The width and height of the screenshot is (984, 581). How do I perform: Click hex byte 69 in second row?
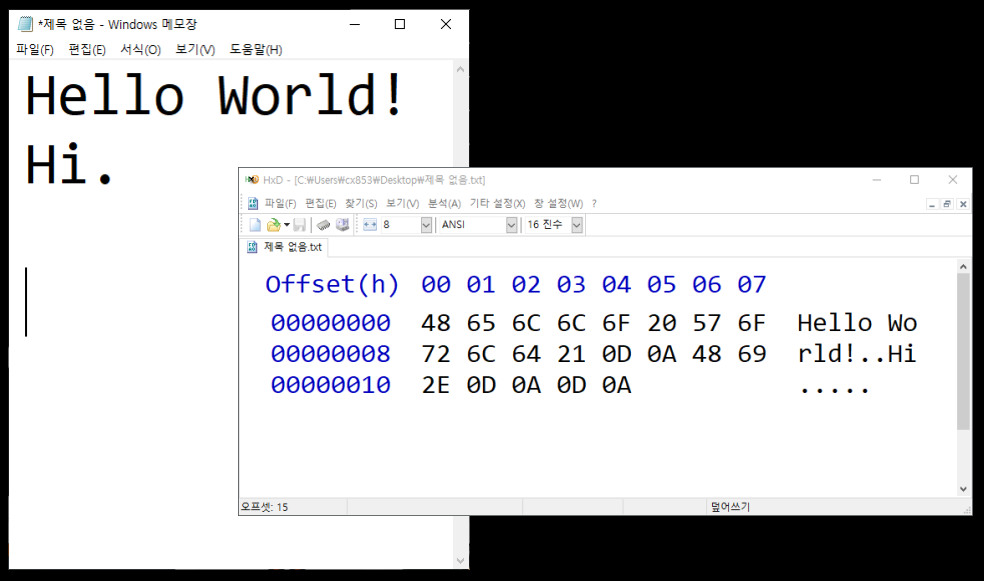pyautogui.click(x=752, y=354)
